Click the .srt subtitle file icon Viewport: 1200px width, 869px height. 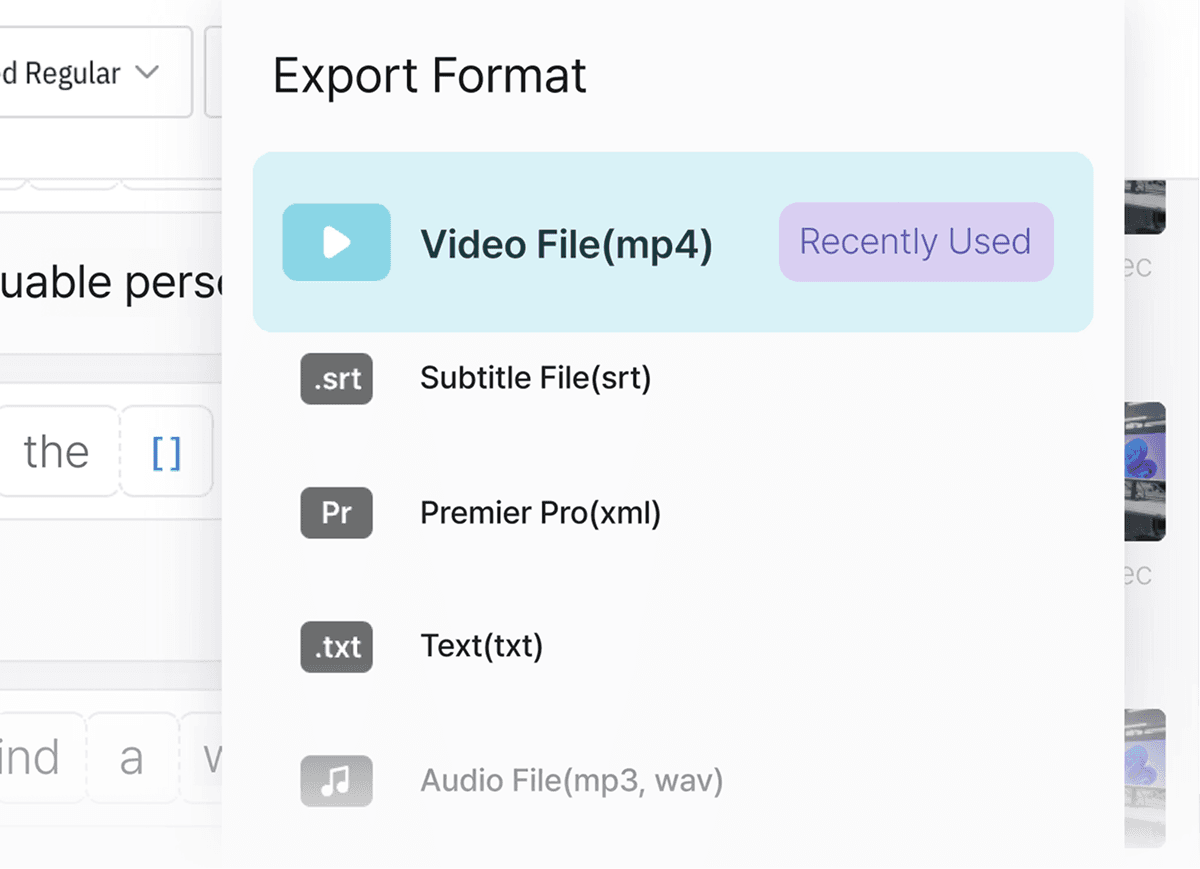click(336, 380)
